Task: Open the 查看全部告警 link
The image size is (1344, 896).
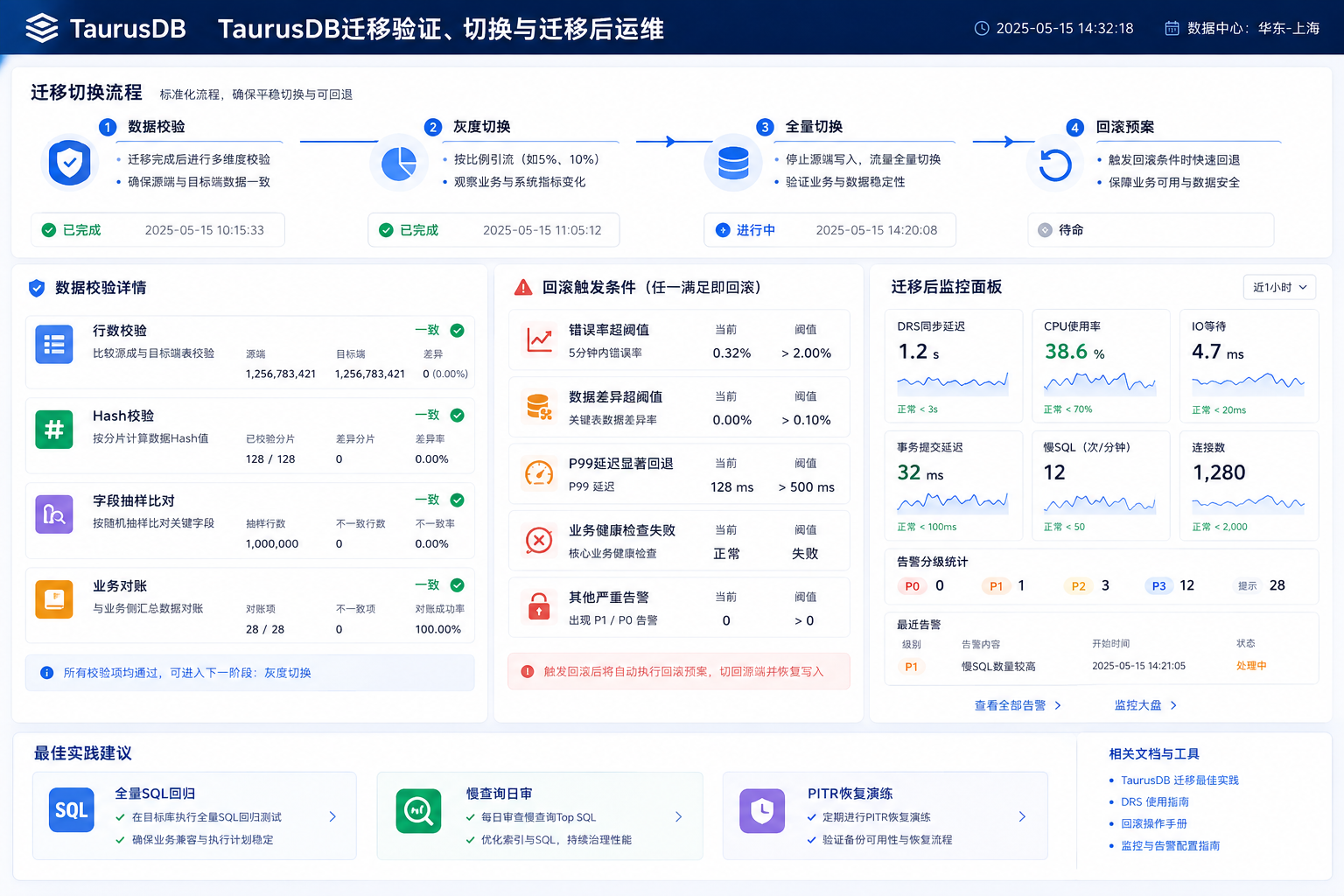Action: point(1010,705)
